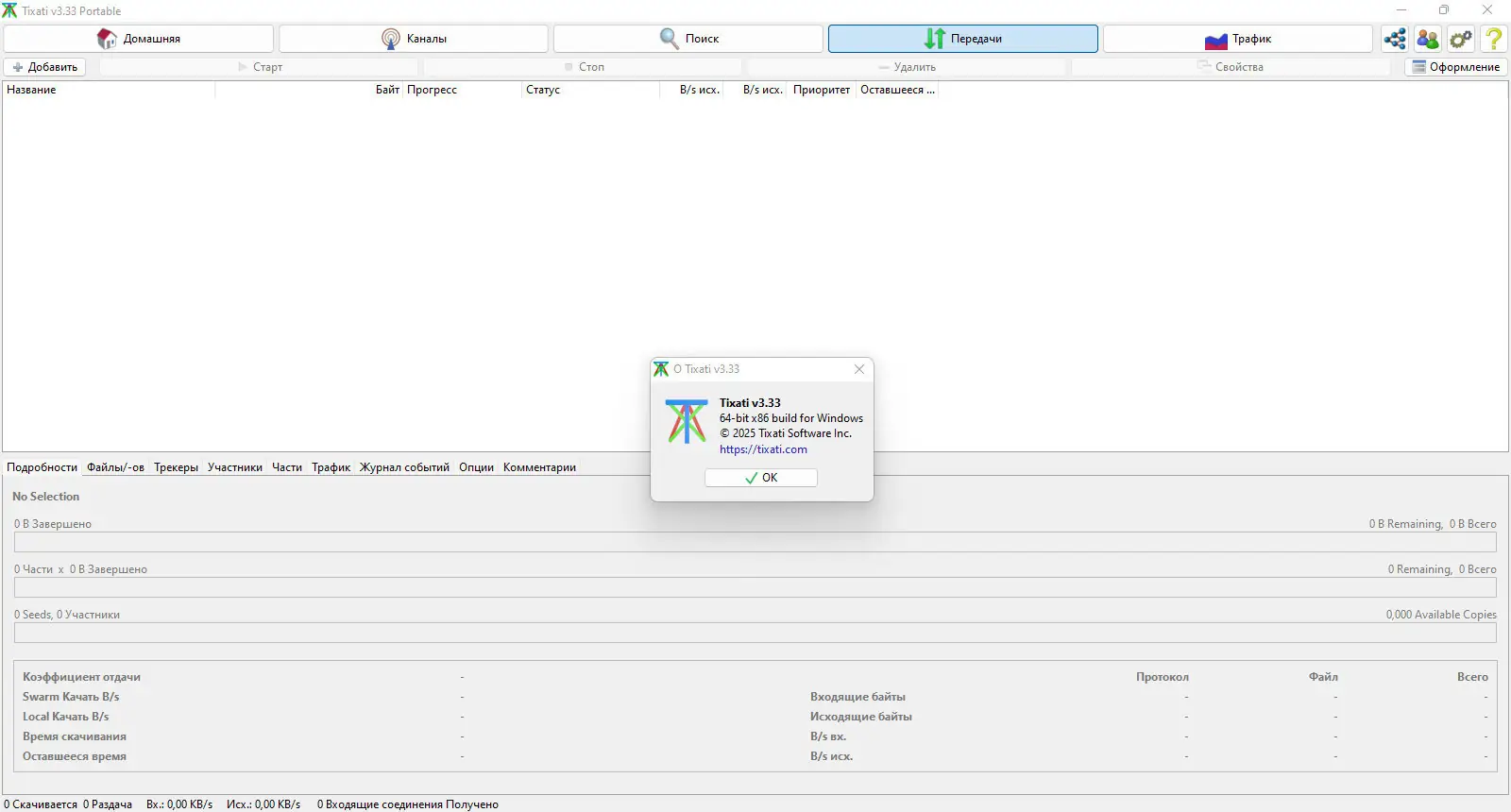Open the DHT network share icon

pos(1395,39)
